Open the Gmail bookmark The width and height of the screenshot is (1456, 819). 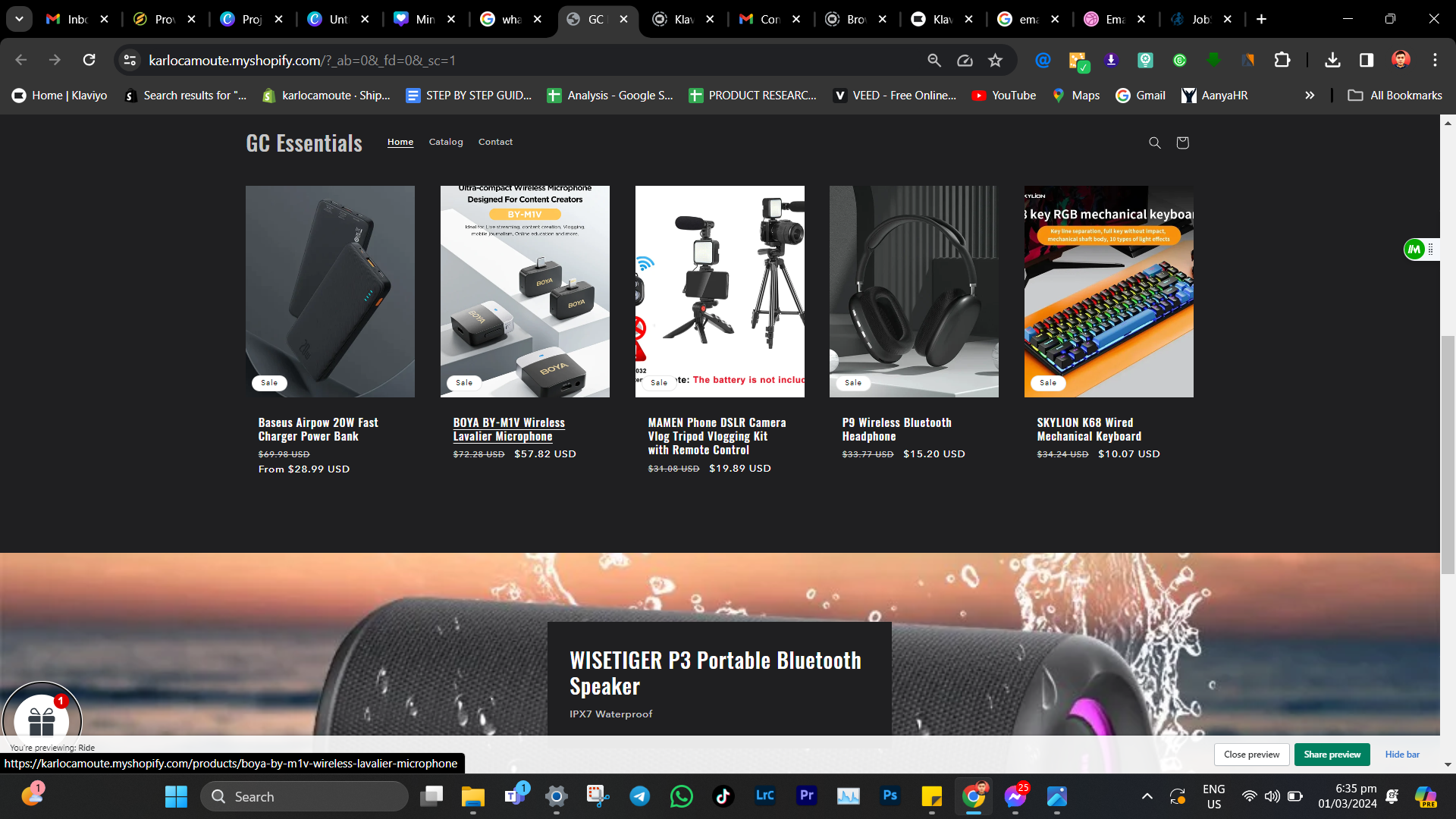coord(1141,95)
